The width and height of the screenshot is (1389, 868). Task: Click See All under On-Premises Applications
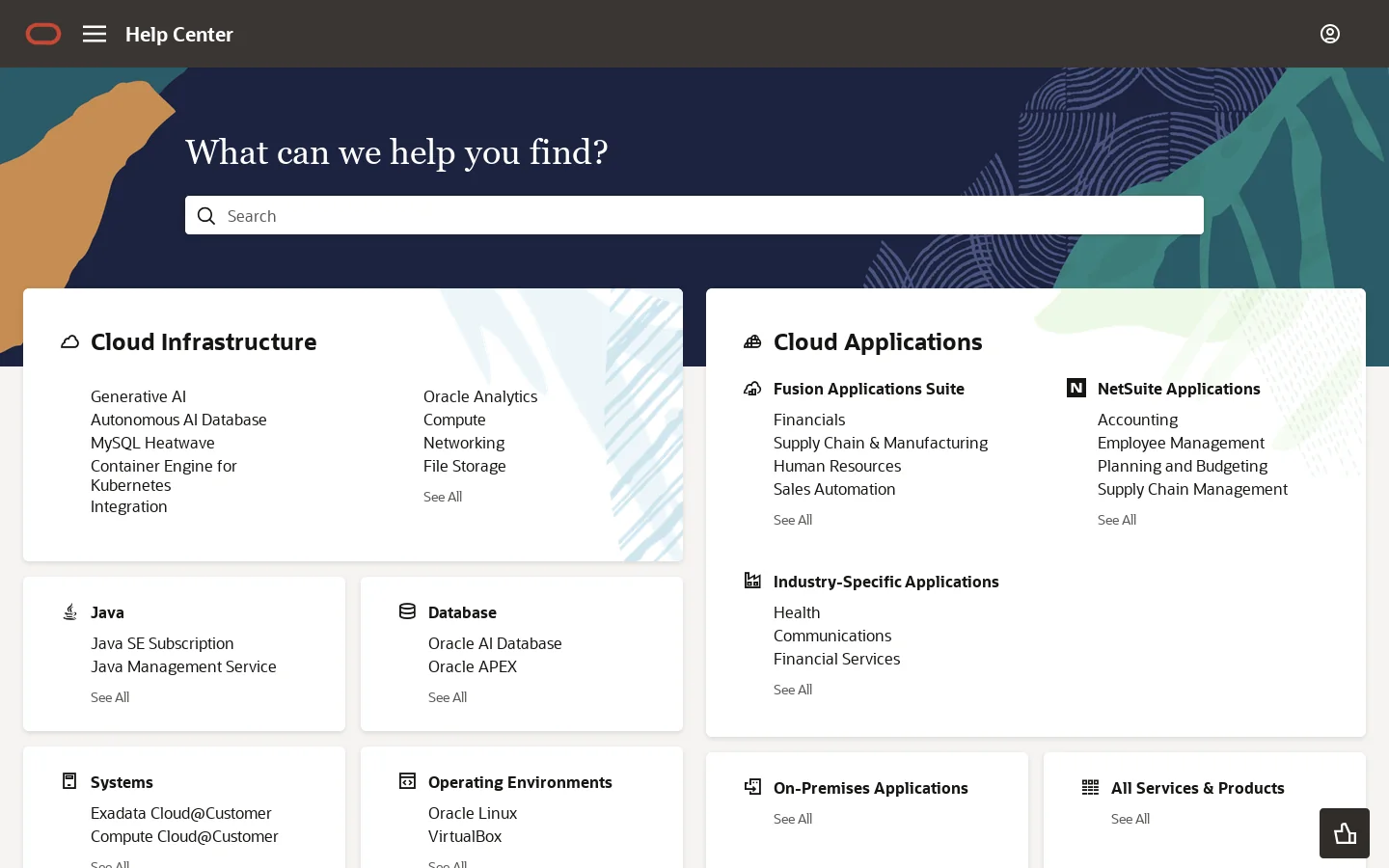pyautogui.click(x=793, y=819)
